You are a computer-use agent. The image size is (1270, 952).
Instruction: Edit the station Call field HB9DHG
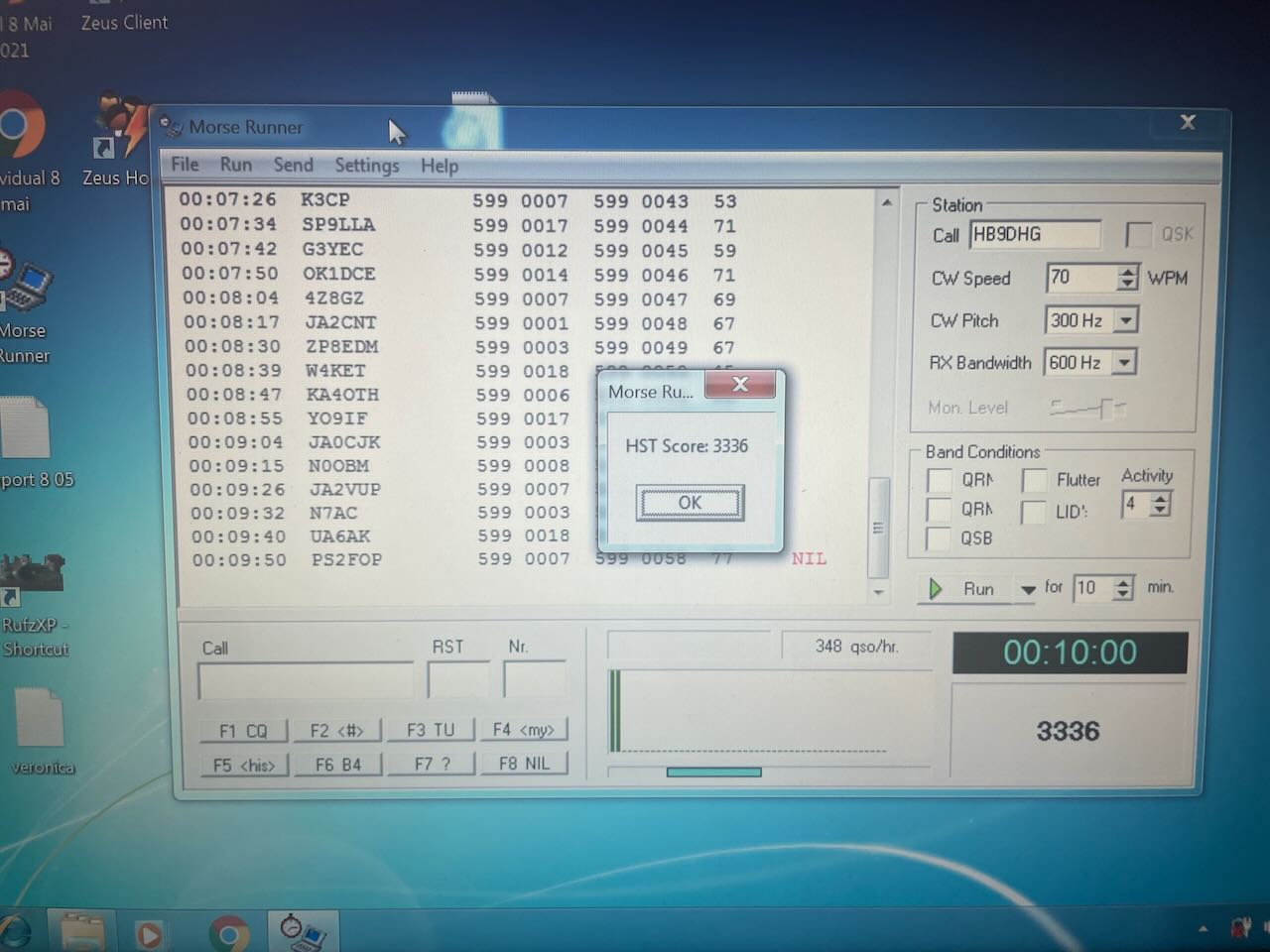point(1035,234)
